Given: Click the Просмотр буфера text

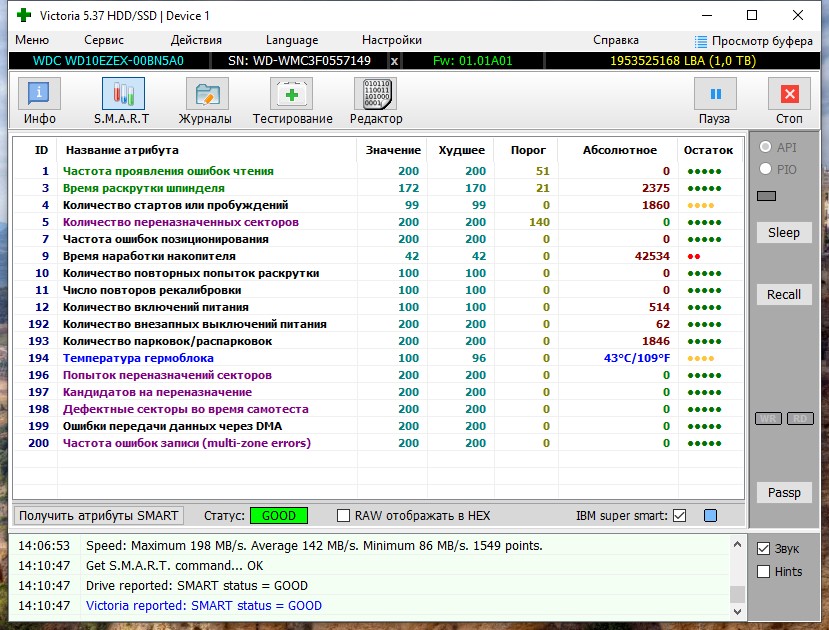Looking at the screenshot, I should coord(762,41).
